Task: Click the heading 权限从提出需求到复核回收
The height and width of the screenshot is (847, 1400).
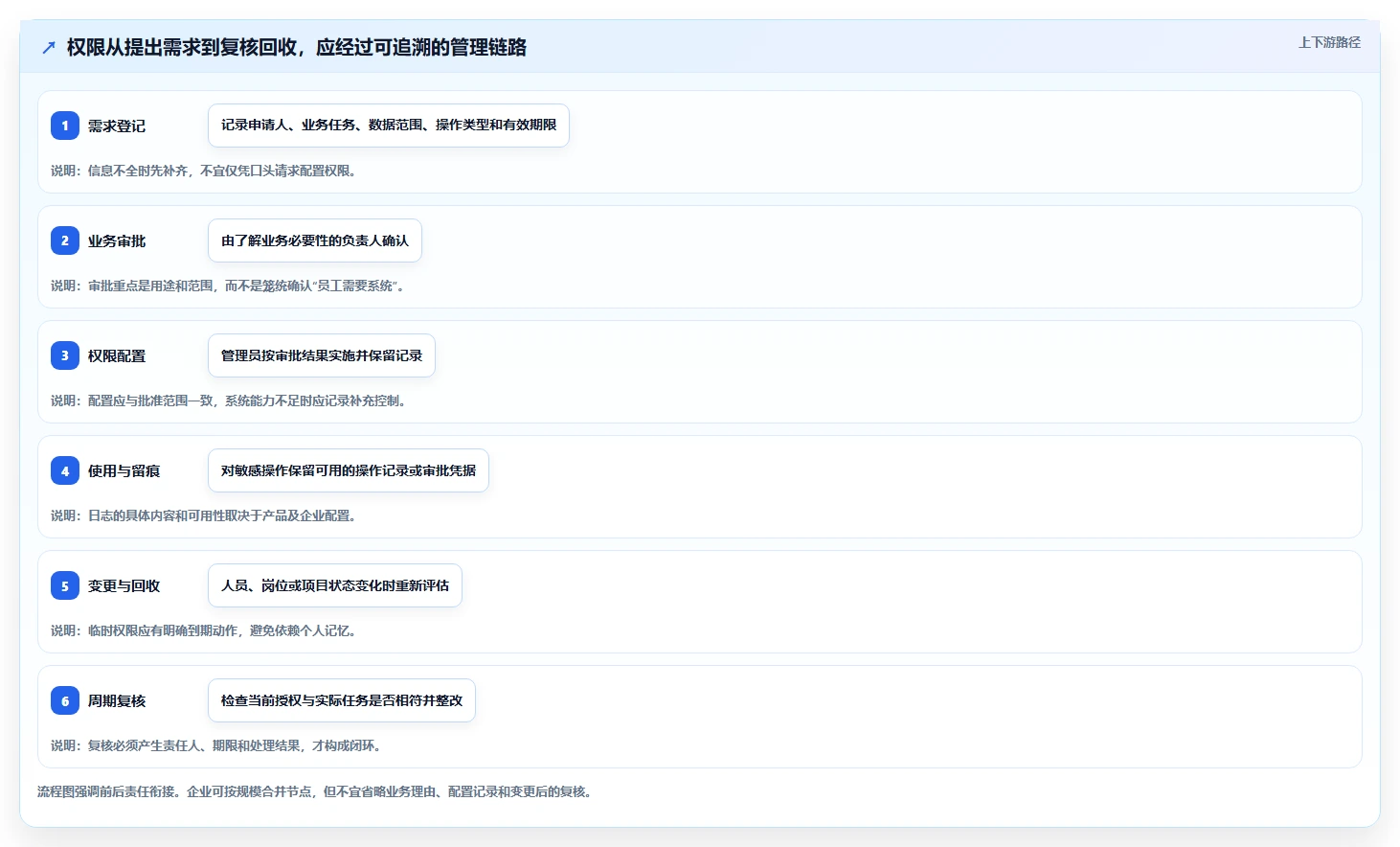Action: (297, 47)
